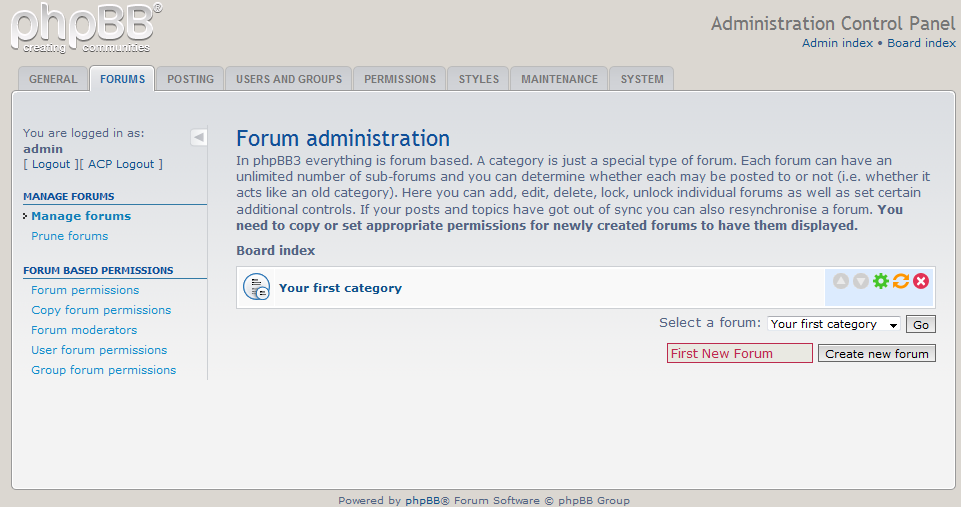Go to the Maintenance tab
Screen dimensions: 961x507
(x=559, y=79)
